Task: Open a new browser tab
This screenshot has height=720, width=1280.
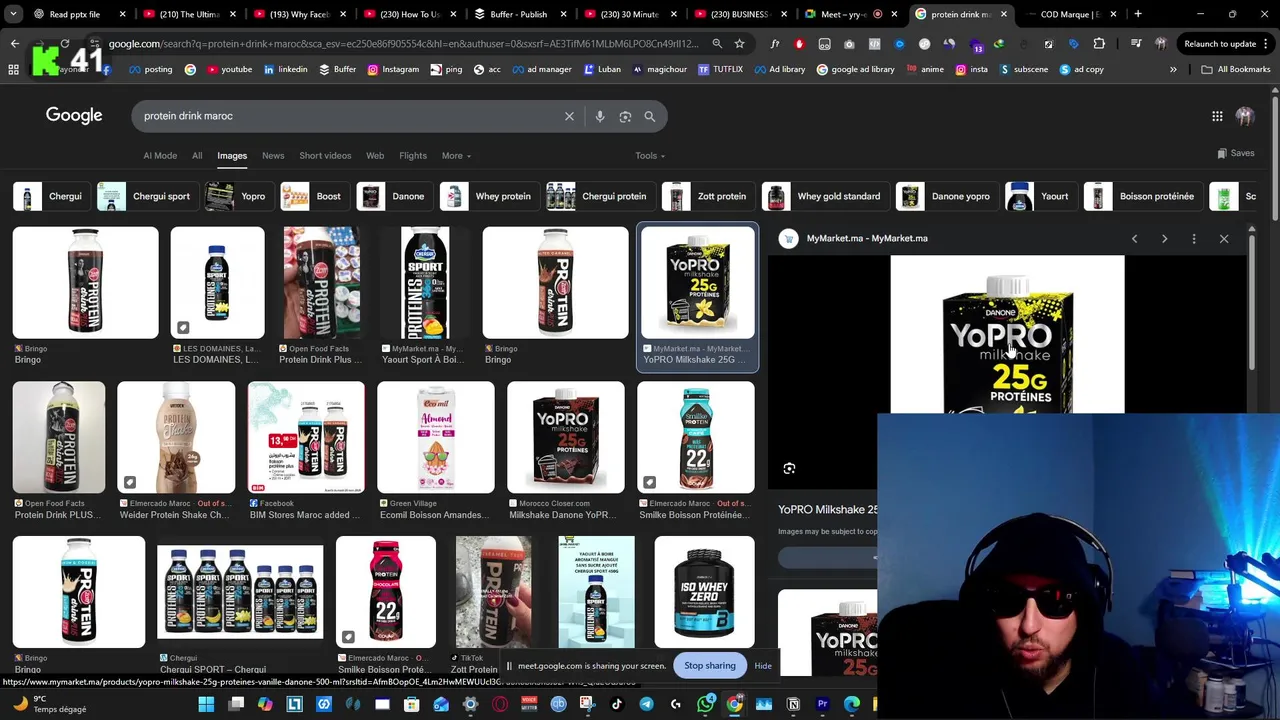Action: point(1138,14)
